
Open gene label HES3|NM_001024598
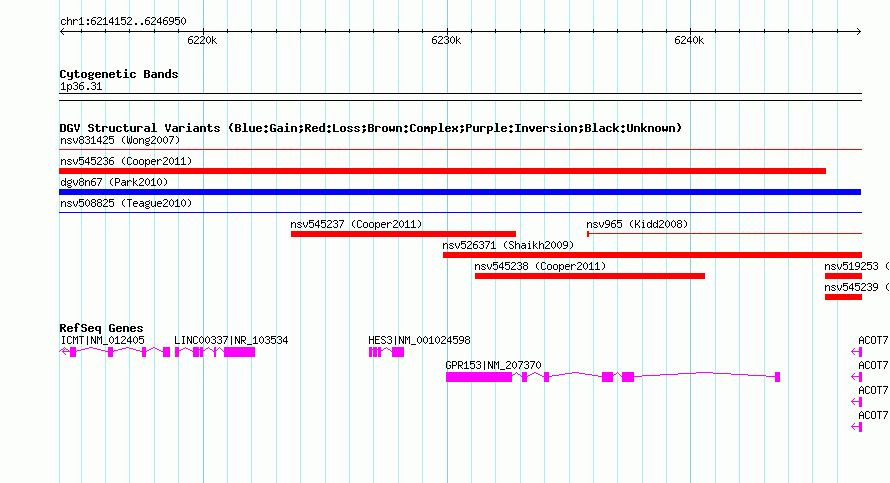tap(419, 341)
